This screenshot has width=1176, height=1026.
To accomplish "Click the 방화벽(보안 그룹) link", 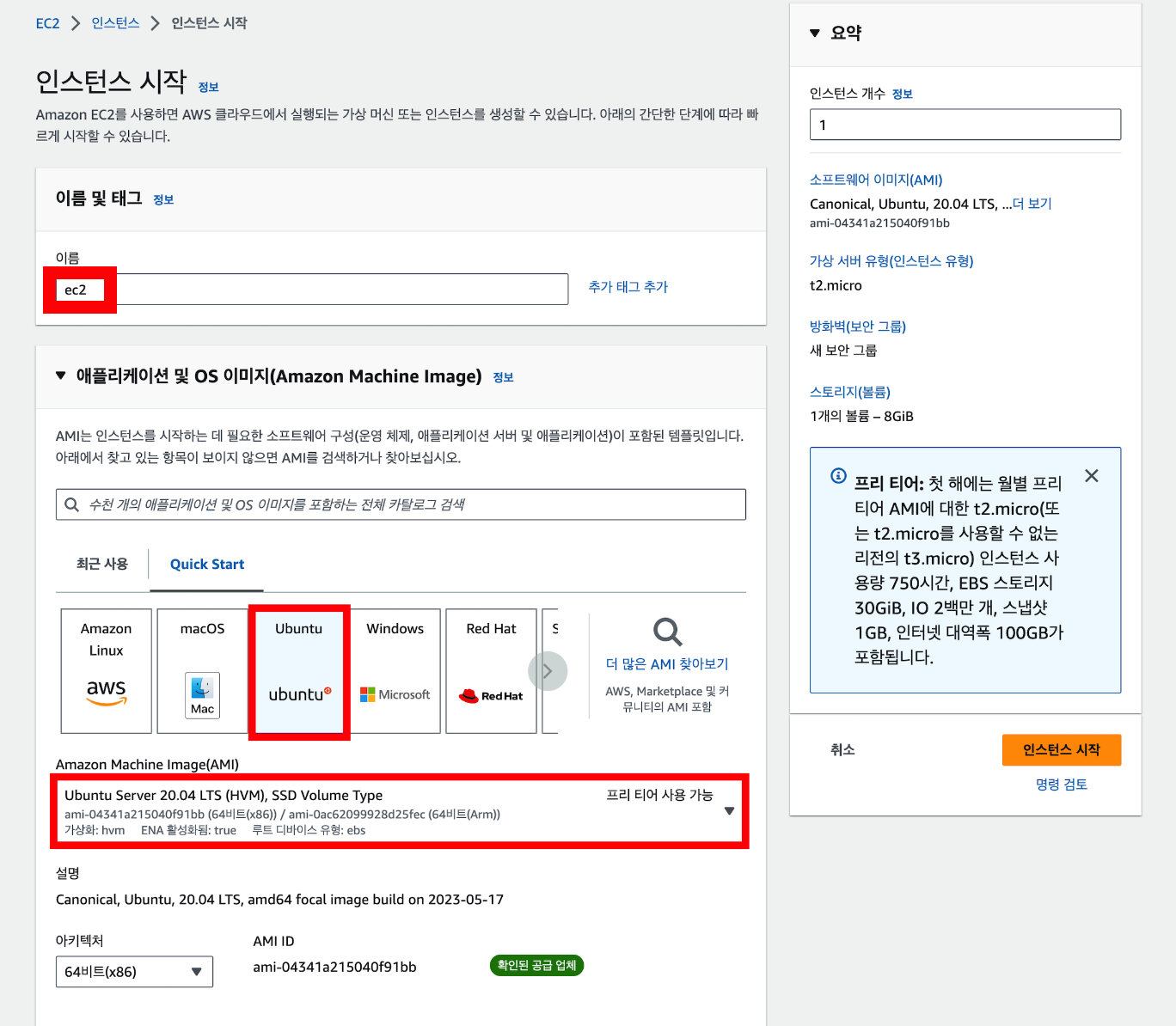I will coord(858,326).
